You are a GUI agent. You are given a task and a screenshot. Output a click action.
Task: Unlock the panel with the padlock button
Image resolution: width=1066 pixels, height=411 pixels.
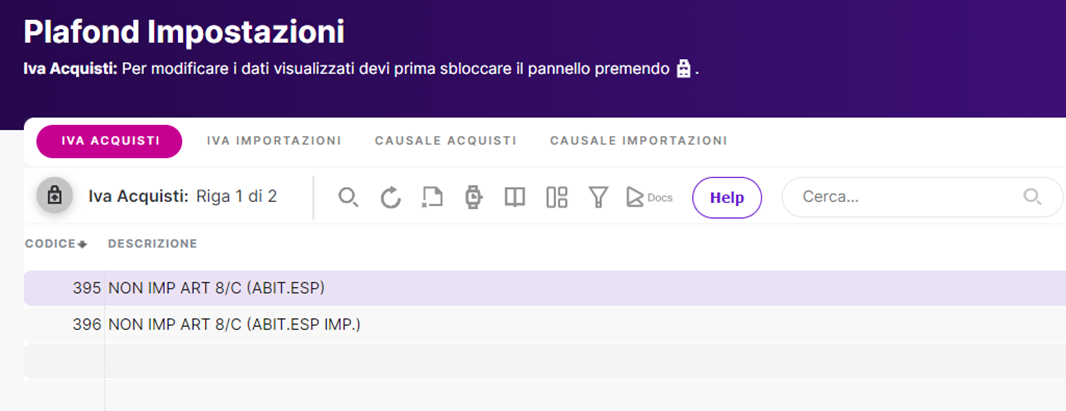pos(54,197)
